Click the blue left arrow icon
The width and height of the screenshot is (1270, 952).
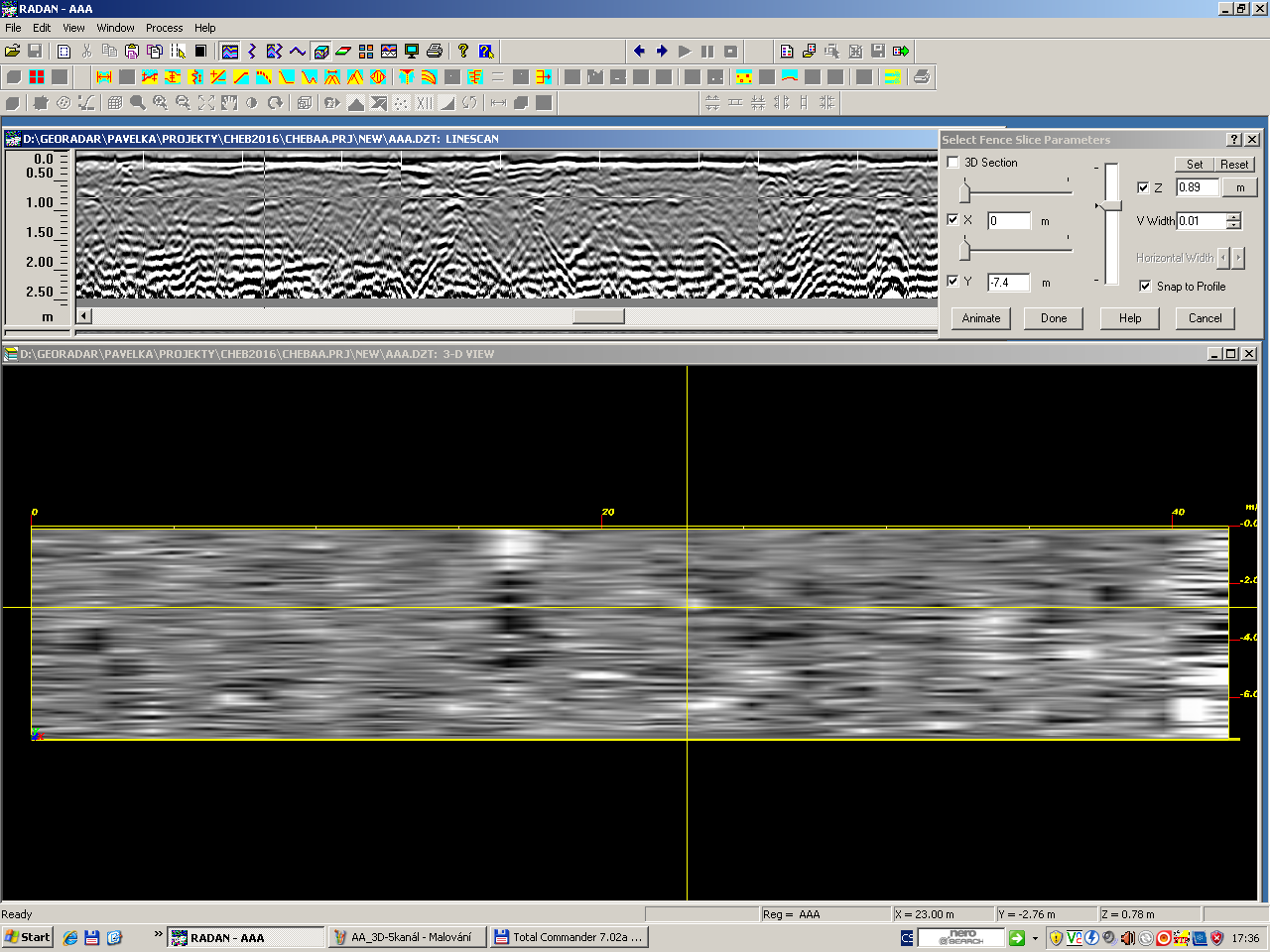click(x=639, y=51)
